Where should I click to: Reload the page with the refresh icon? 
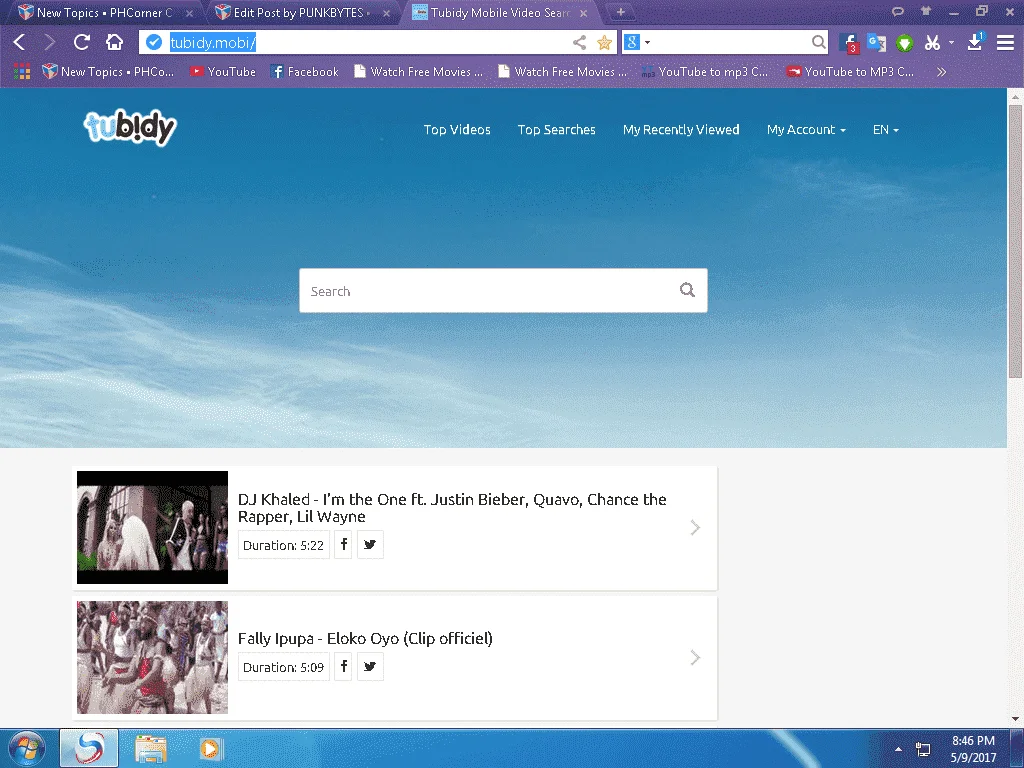pyautogui.click(x=82, y=42)
